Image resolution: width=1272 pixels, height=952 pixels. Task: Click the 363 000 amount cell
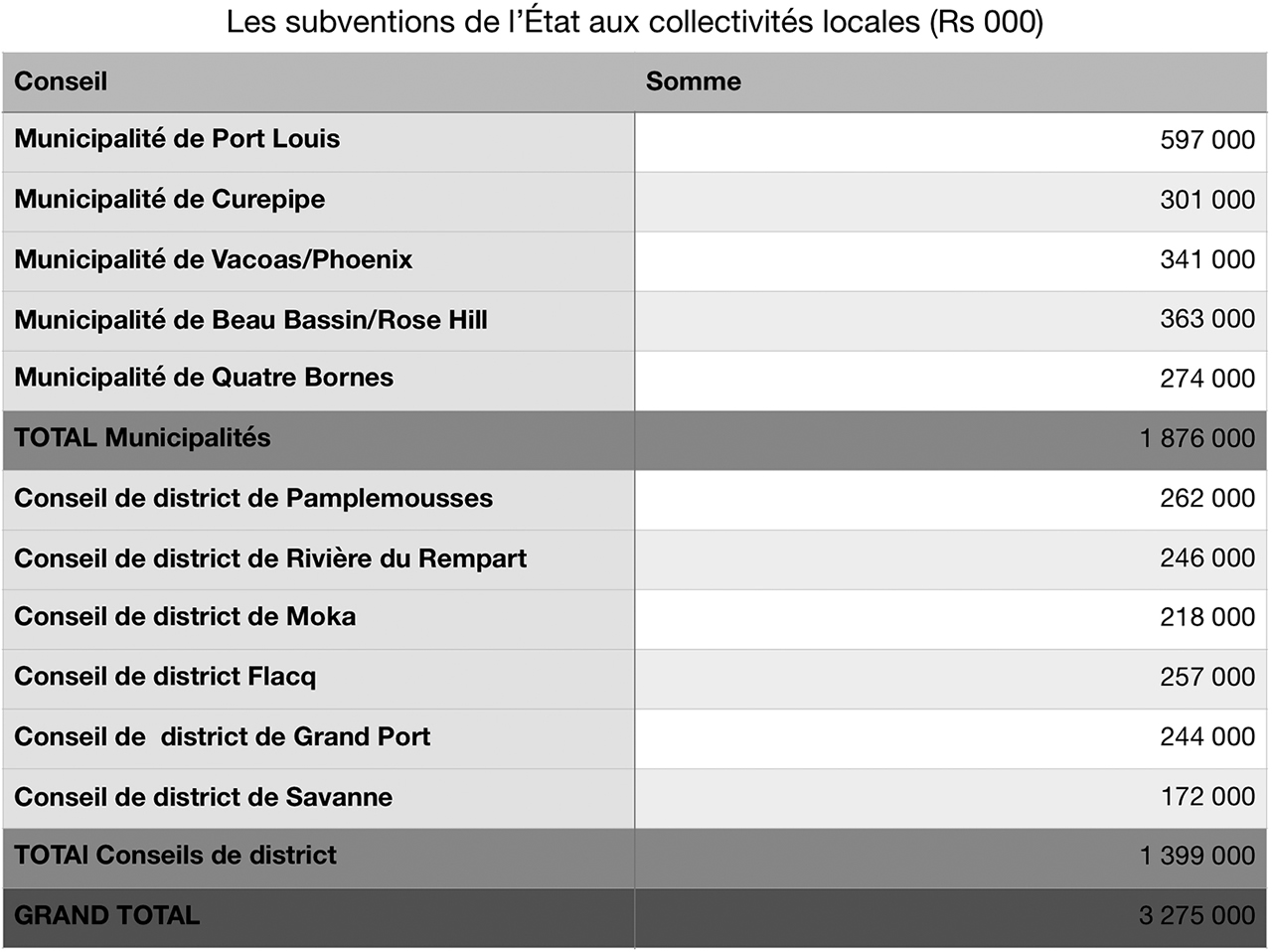pyautogui.click(x=1206, y=319)
